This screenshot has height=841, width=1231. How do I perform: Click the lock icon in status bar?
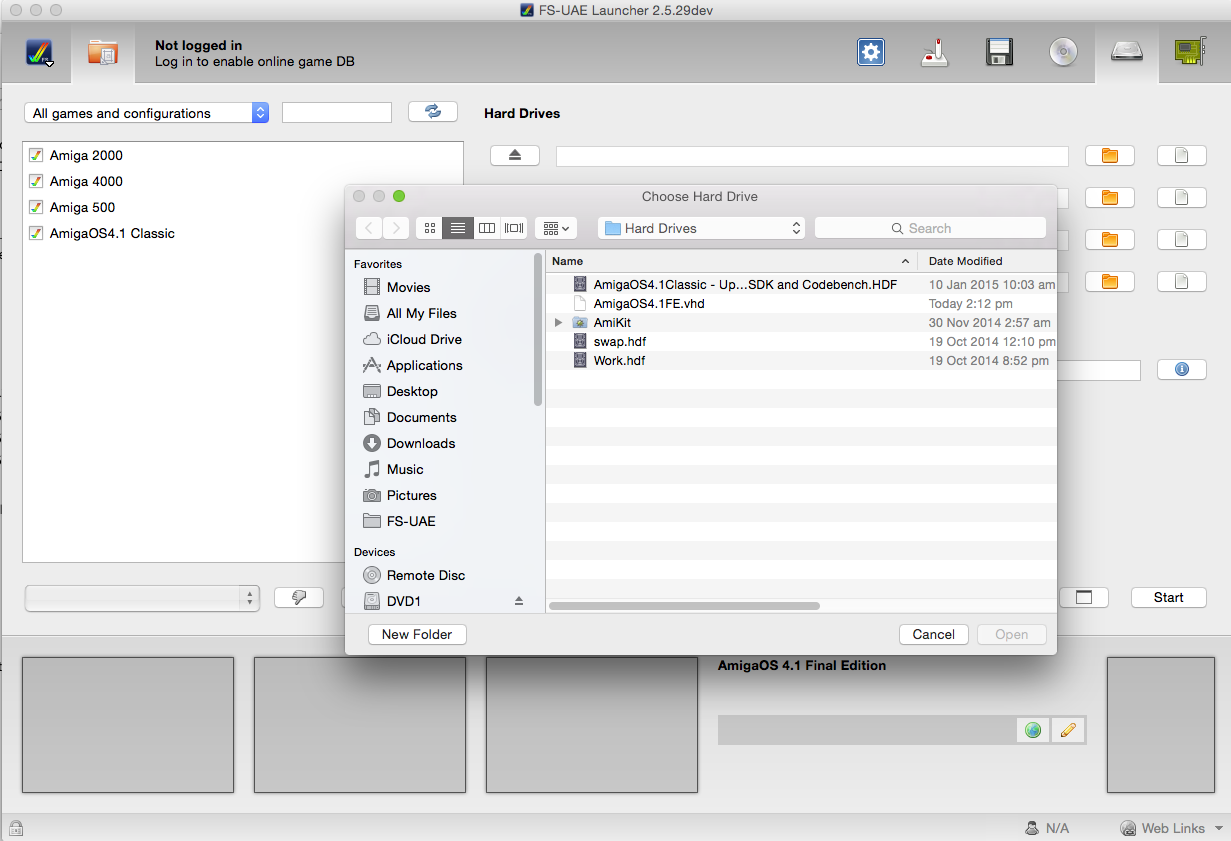click(16, 828)
